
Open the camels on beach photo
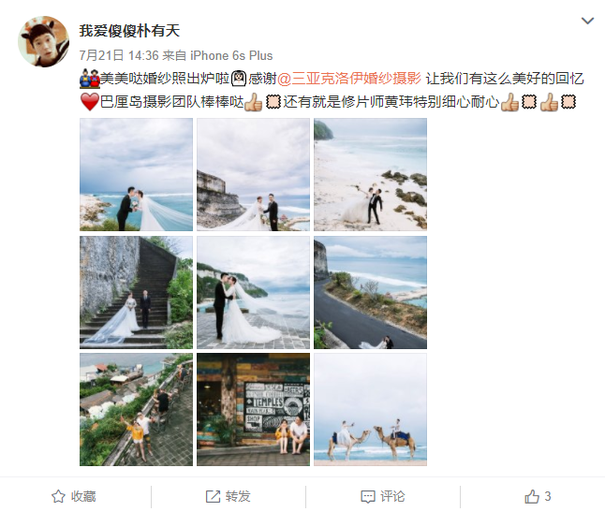coord(370,410)
